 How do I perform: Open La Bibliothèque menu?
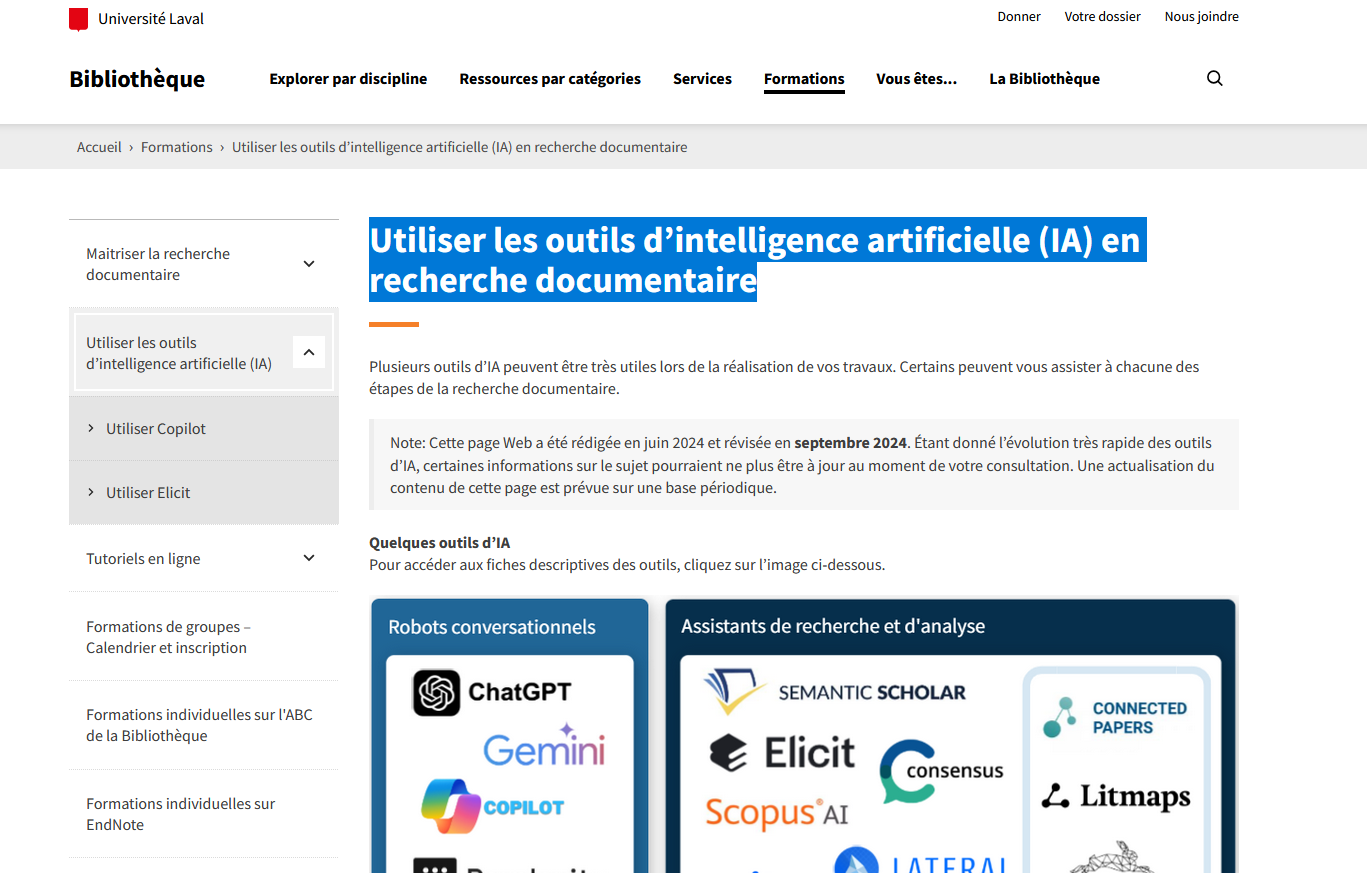pyautogui.click(x=1044, y=79)
